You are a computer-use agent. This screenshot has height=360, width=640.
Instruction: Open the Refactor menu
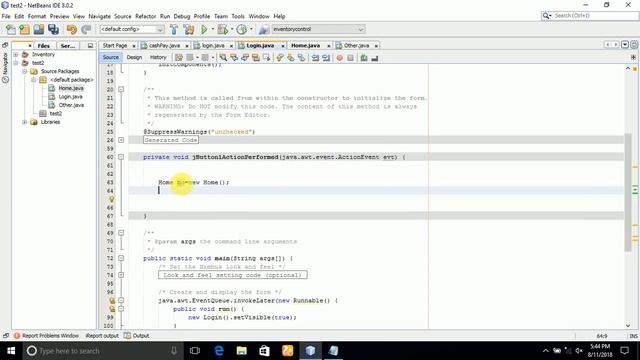145,16
